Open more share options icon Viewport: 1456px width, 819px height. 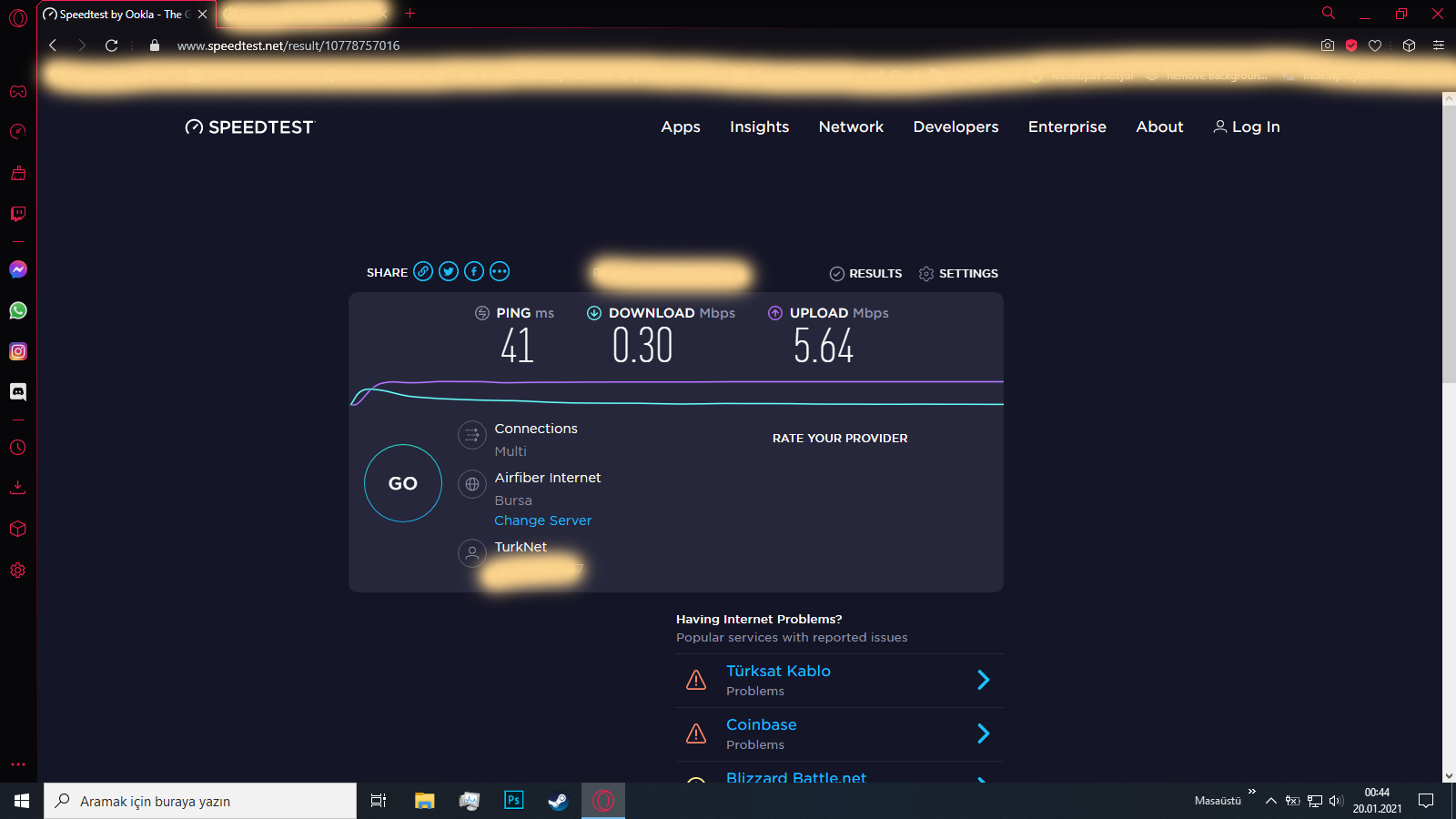[500, 271]
